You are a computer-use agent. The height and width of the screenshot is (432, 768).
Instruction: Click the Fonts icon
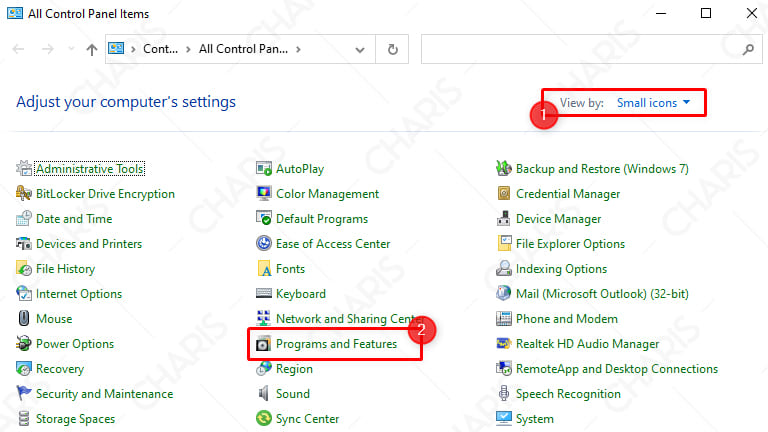(264, 268)
